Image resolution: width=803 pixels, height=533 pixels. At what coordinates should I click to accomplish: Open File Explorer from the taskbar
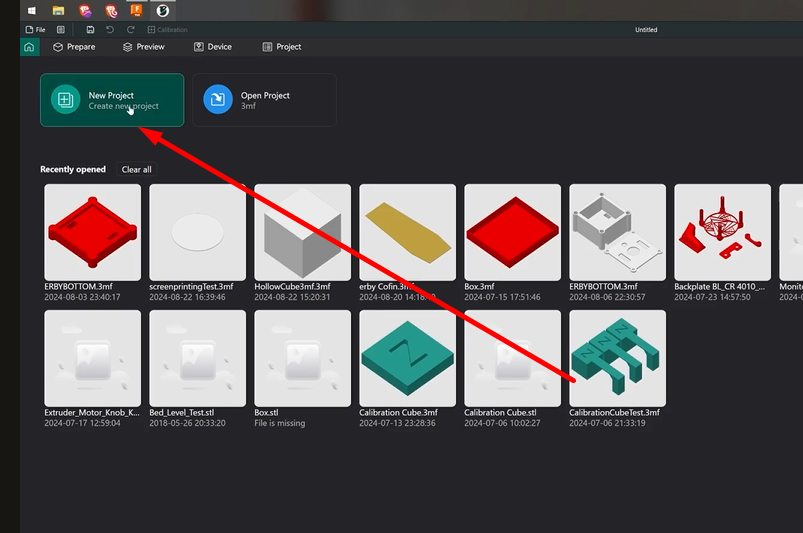pos(58,10)
